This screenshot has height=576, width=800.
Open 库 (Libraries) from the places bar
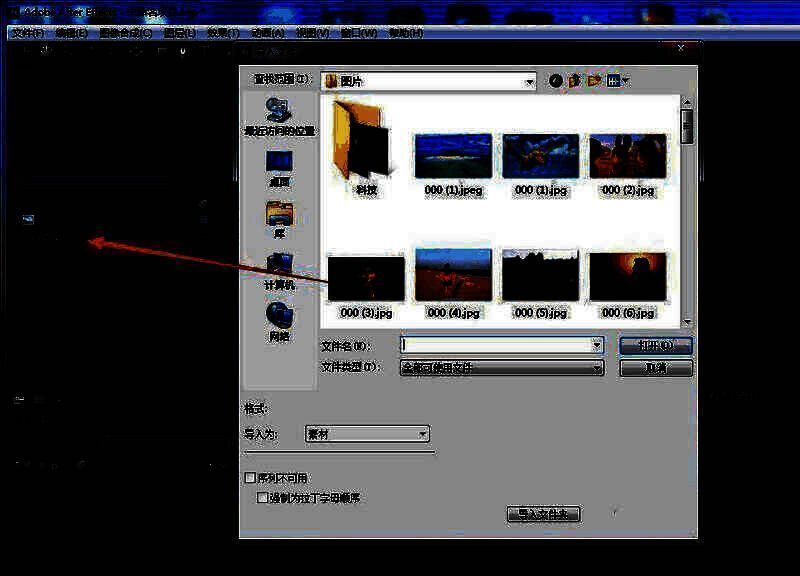pyautogui.click(x=279, y=217)
